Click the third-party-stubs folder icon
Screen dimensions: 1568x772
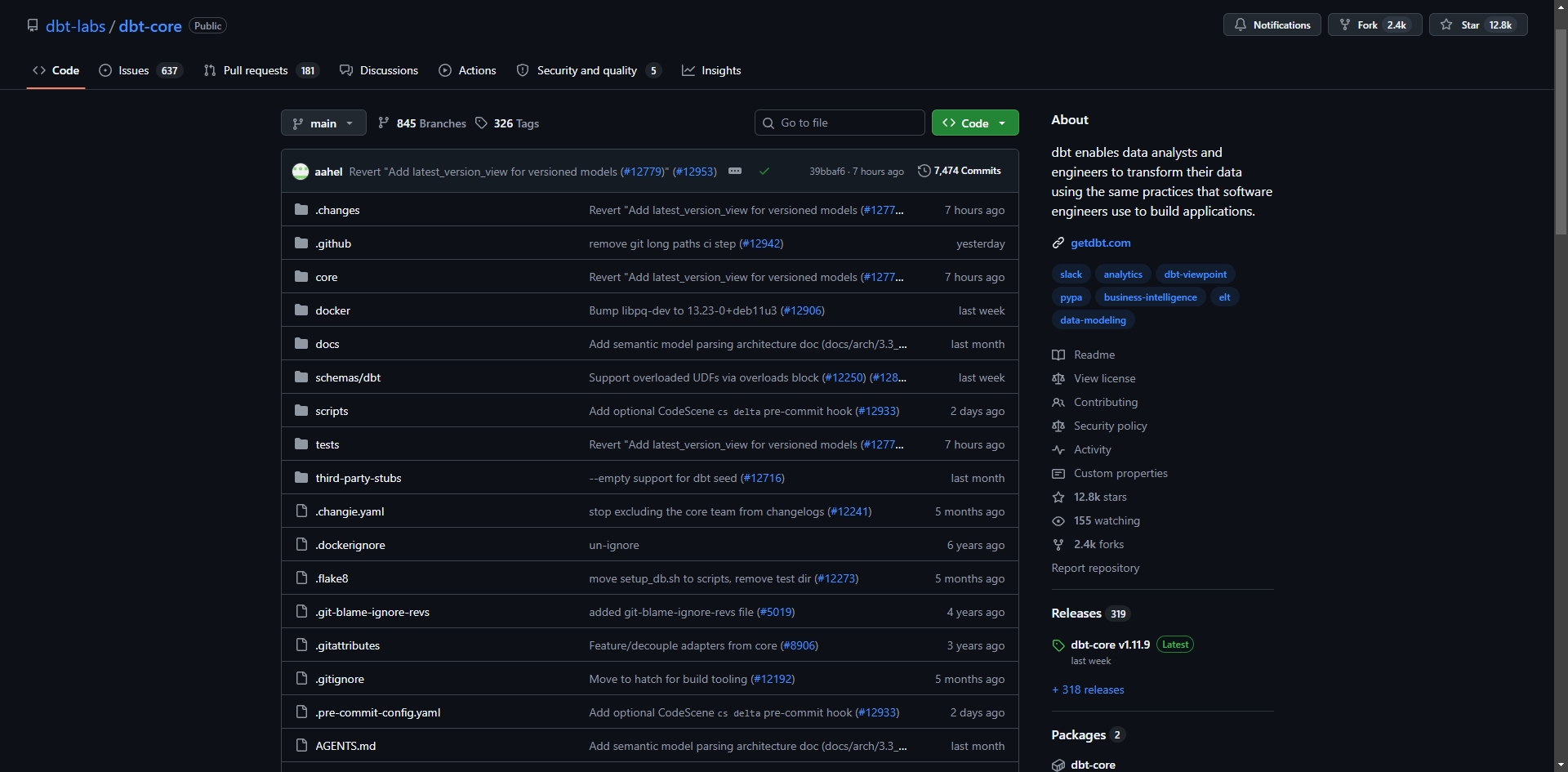point(301,477)
